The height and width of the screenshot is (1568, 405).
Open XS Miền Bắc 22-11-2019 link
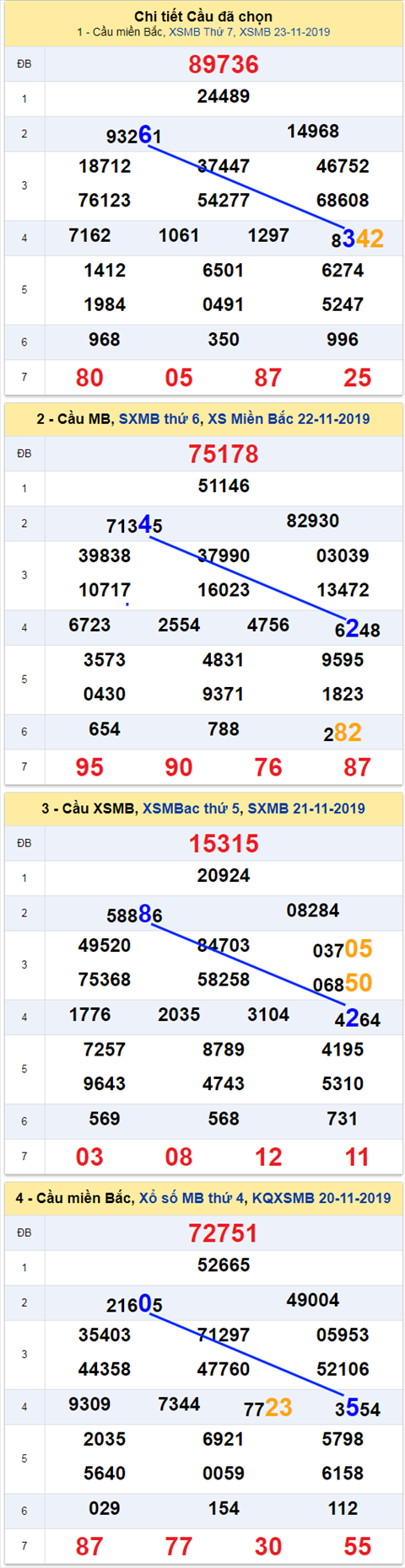[x=289, y=419]
